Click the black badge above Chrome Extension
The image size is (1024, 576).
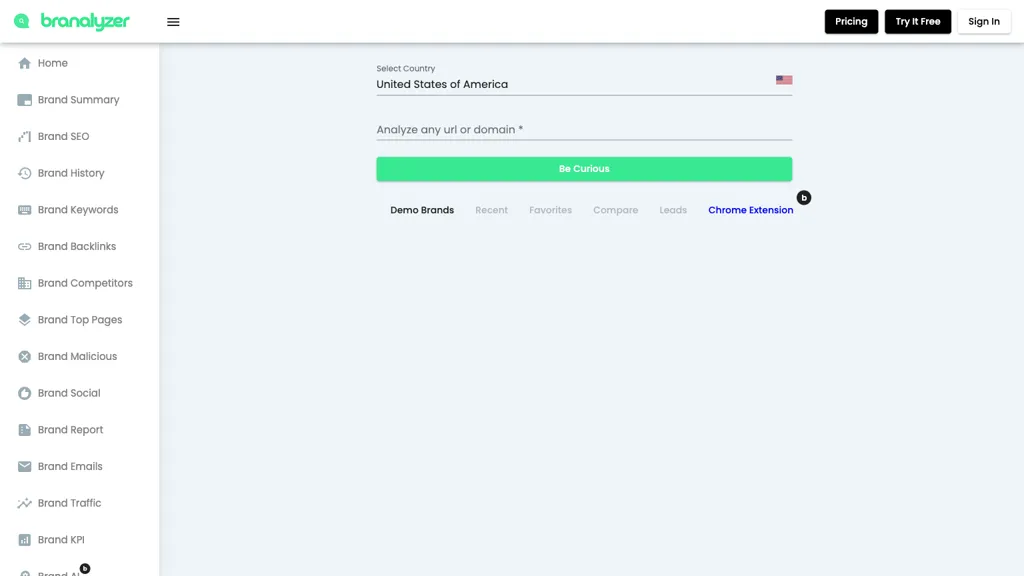point(804,198)
